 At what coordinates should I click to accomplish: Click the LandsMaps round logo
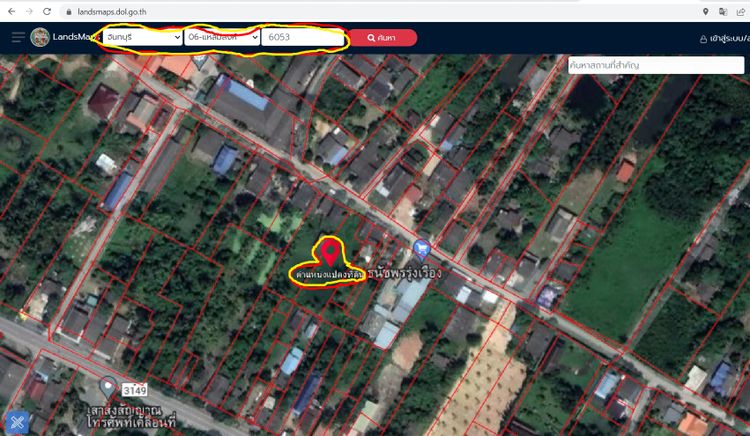point(40,38)
